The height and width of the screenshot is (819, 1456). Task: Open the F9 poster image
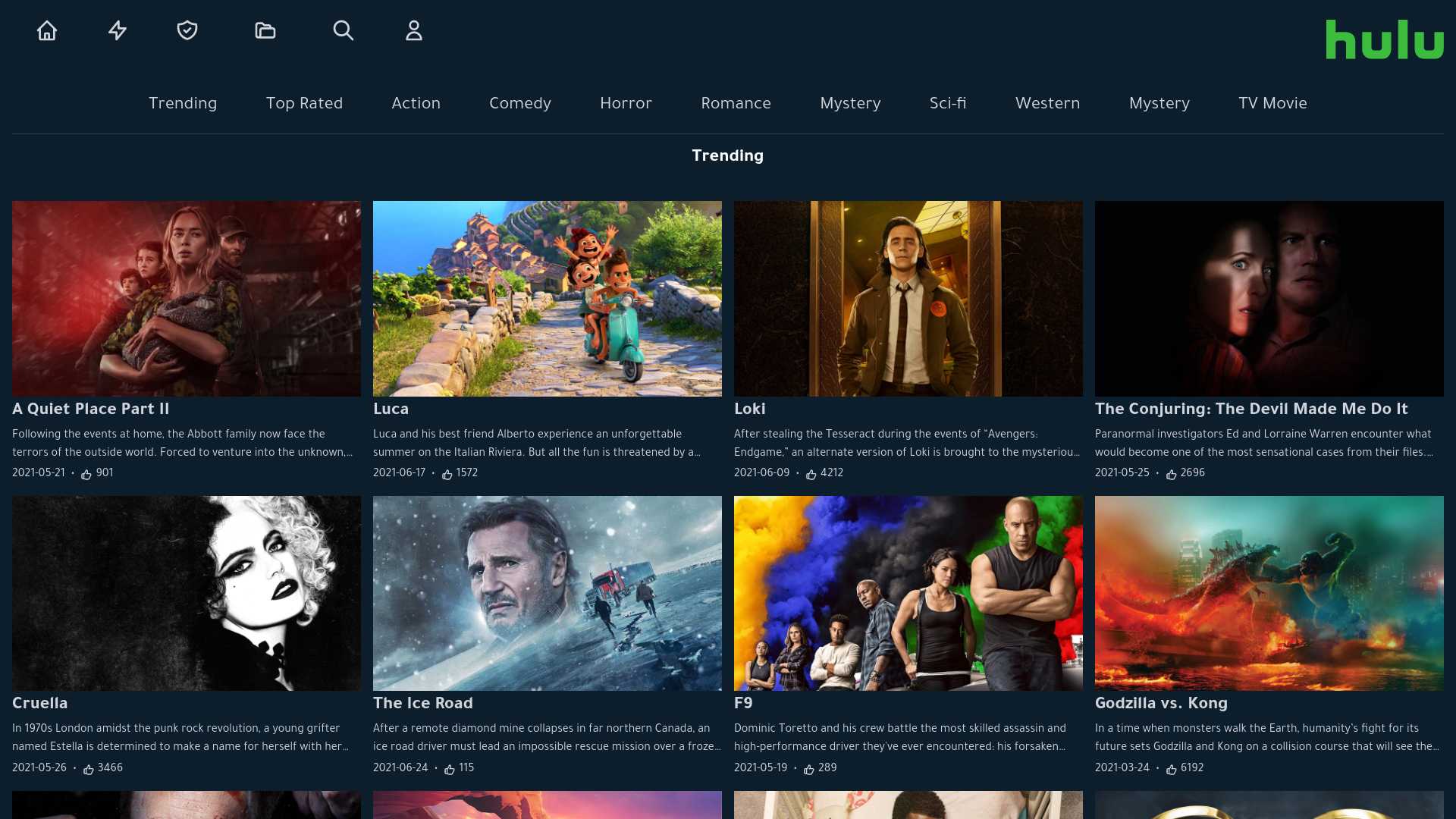click(x=908, y=593)
